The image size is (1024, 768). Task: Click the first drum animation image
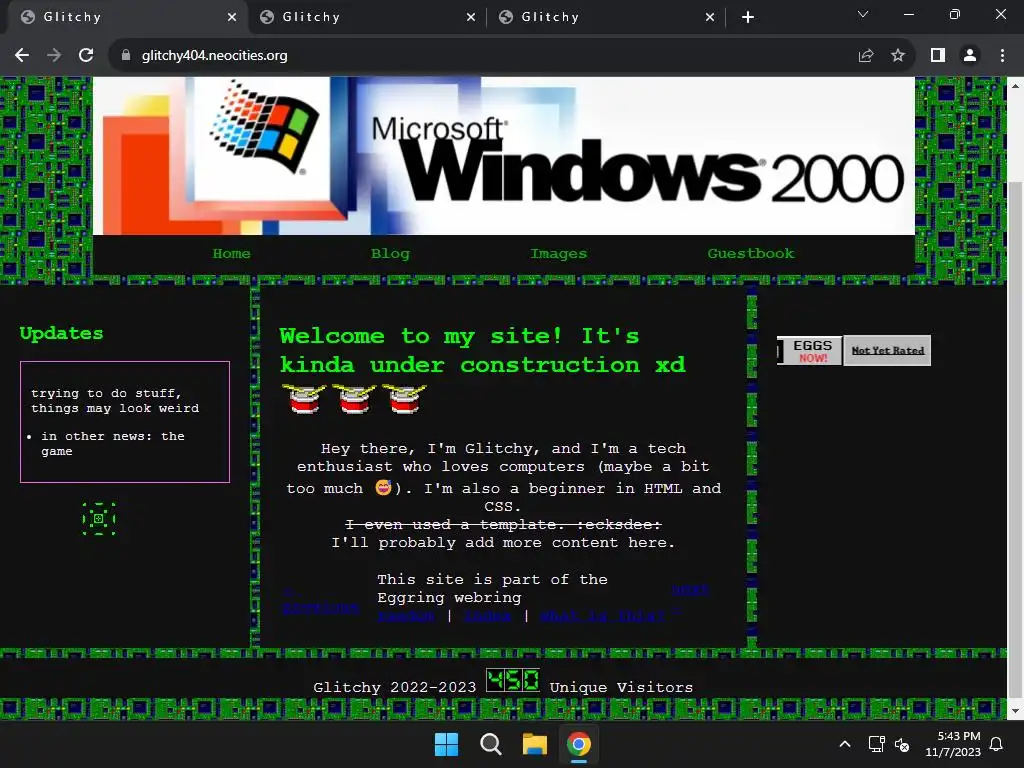coord(304,398)
